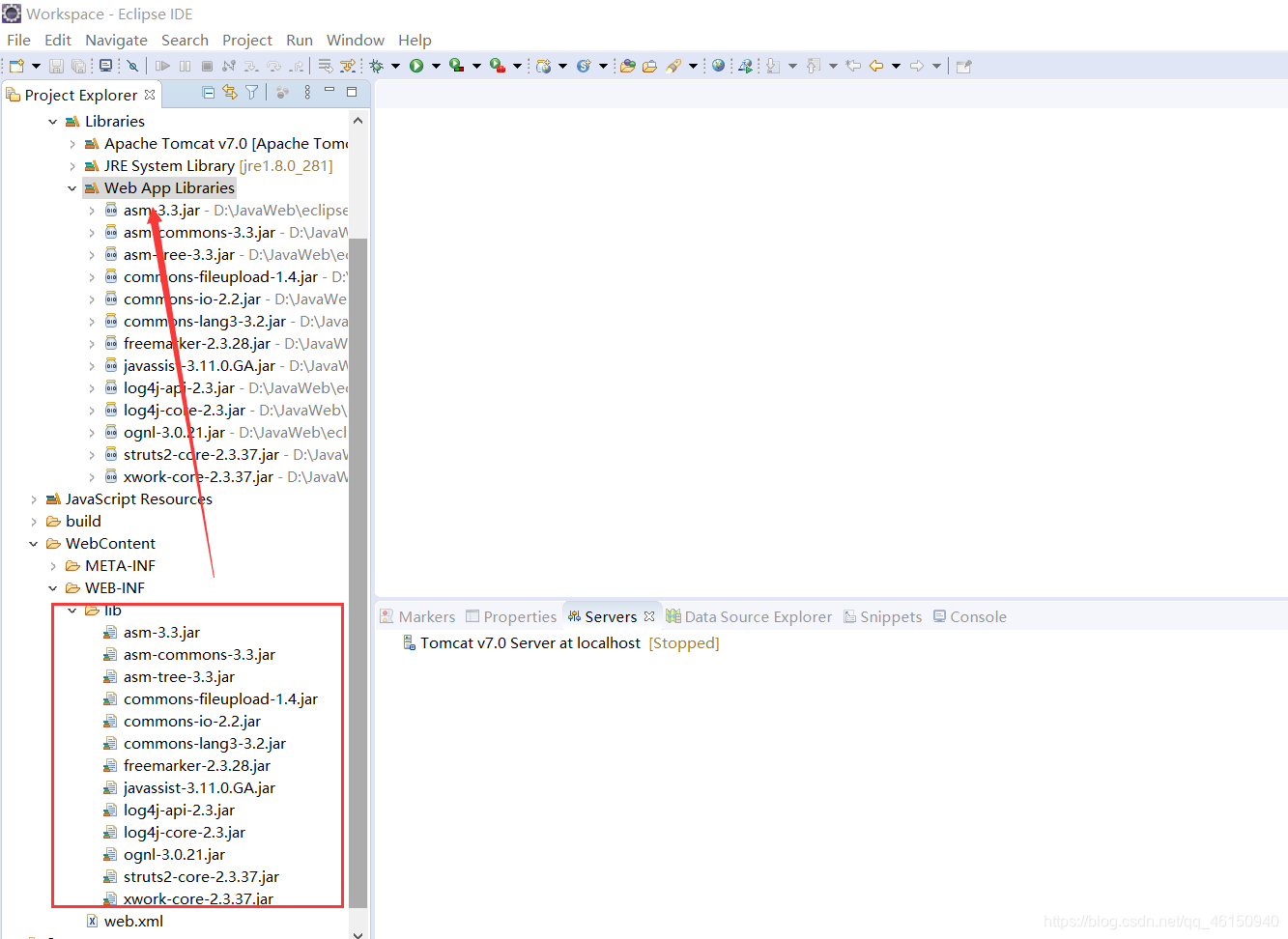
Task: Click the Run on Server icon
Action: coord(745,66)
